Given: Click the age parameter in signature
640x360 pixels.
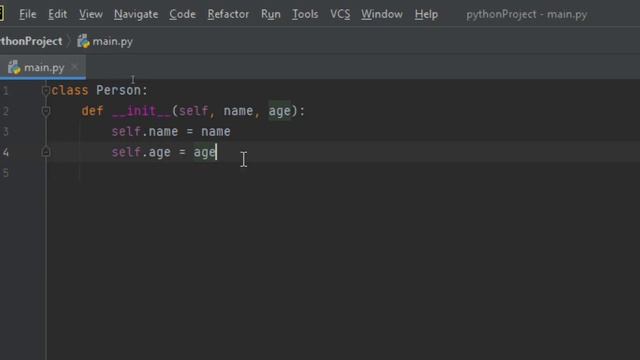Looking at the screenshot, I should click(x=280, y=111).
